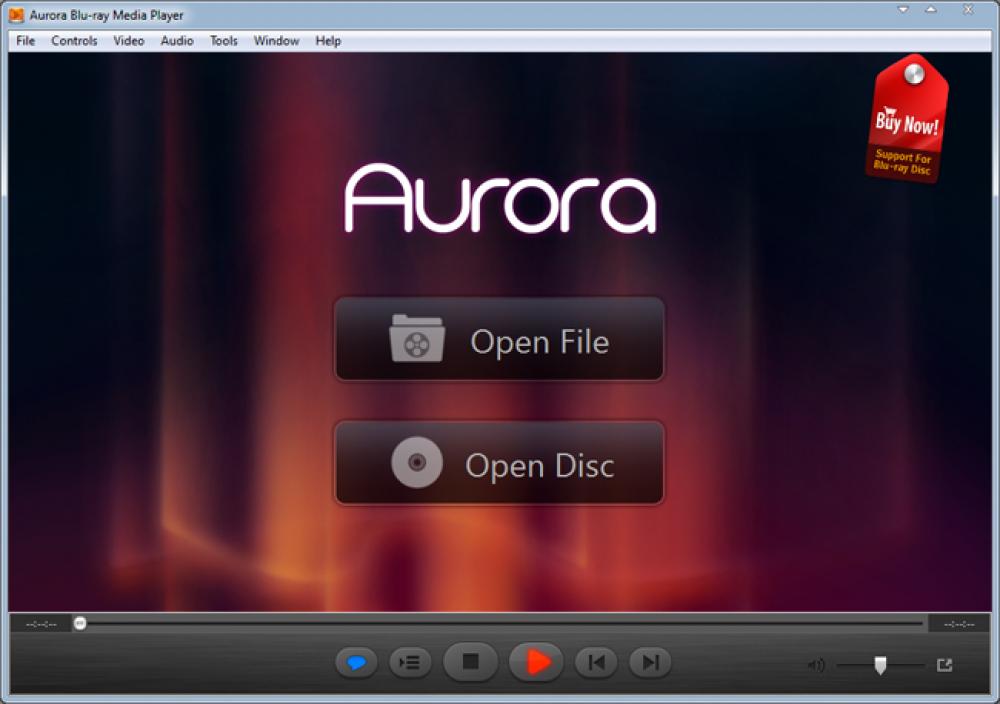
Task: Open the File menu
Action: coord(24,41)
